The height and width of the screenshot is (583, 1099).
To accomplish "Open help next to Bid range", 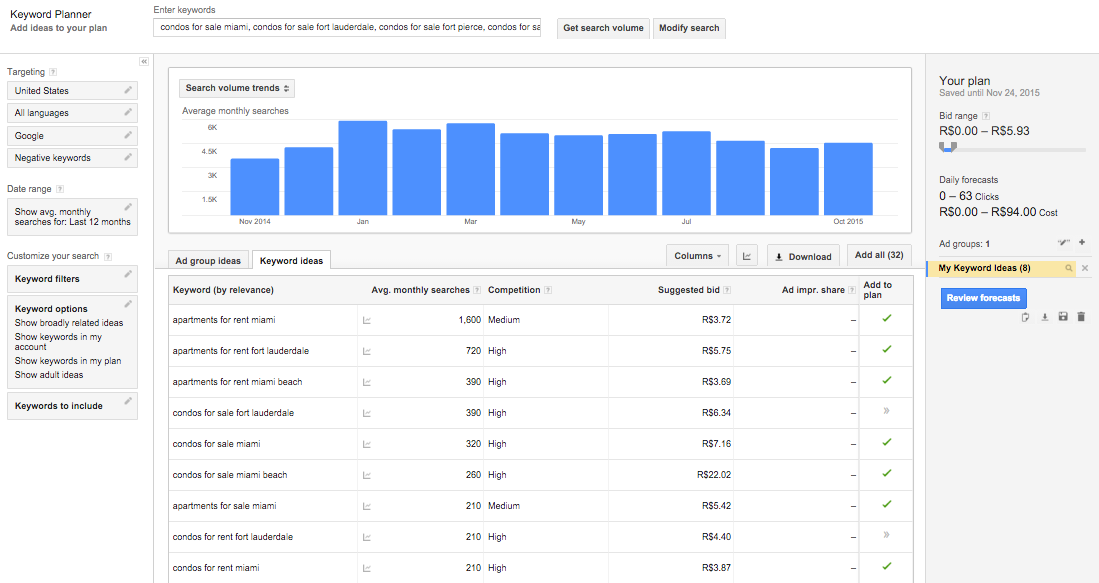I will tap(986, 116).
